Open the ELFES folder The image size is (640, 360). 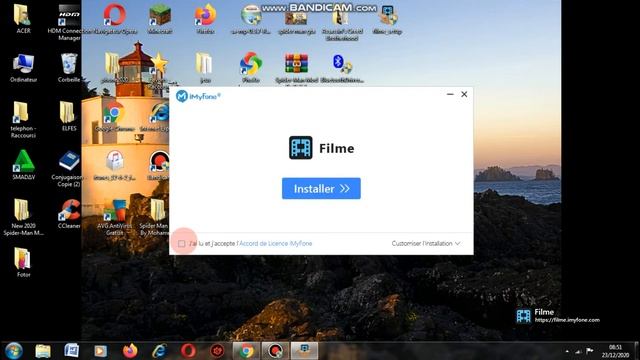click(69, 116)
